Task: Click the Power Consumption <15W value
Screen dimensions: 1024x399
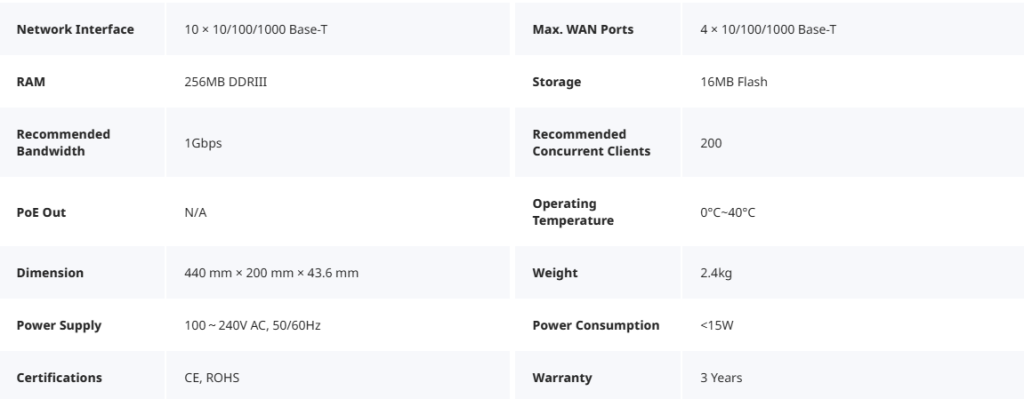Action: [x=716, y=325]
